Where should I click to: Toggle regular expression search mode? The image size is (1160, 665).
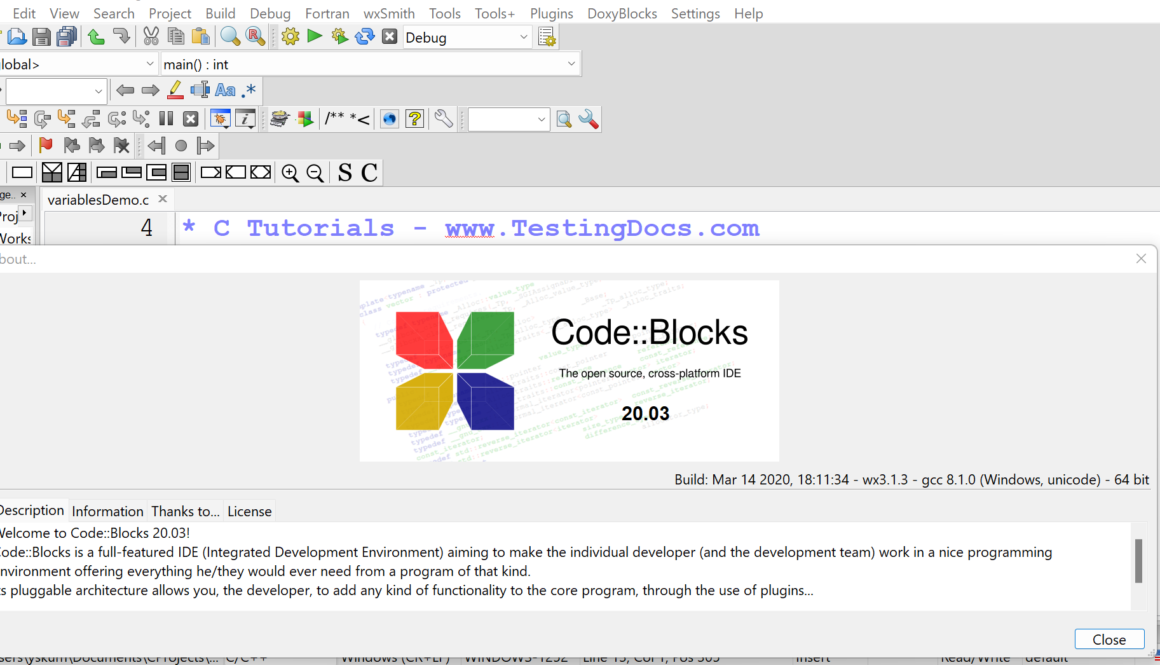tap(249, 90)
